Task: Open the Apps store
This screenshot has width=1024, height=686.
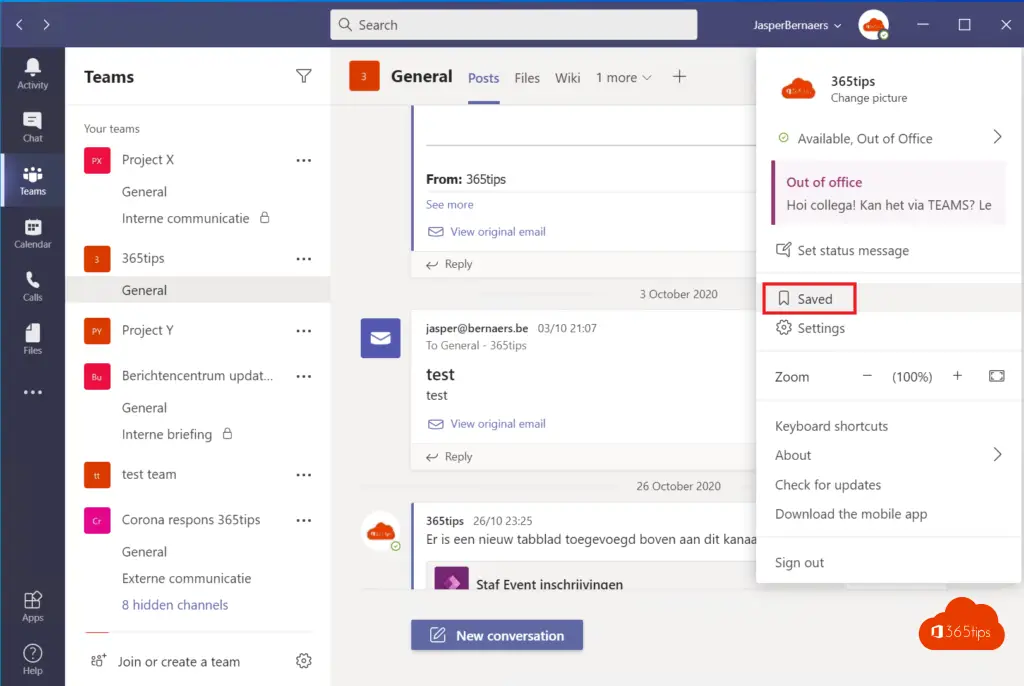Action: tap(33, 606)
